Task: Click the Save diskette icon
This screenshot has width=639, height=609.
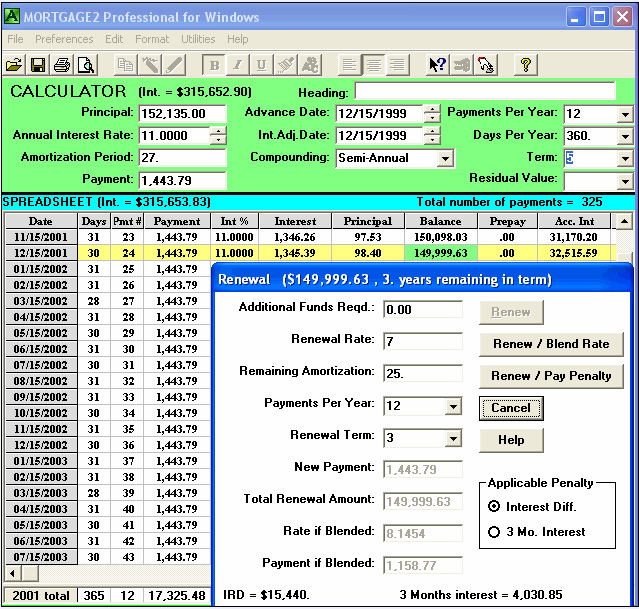Action: click(38, 65)
